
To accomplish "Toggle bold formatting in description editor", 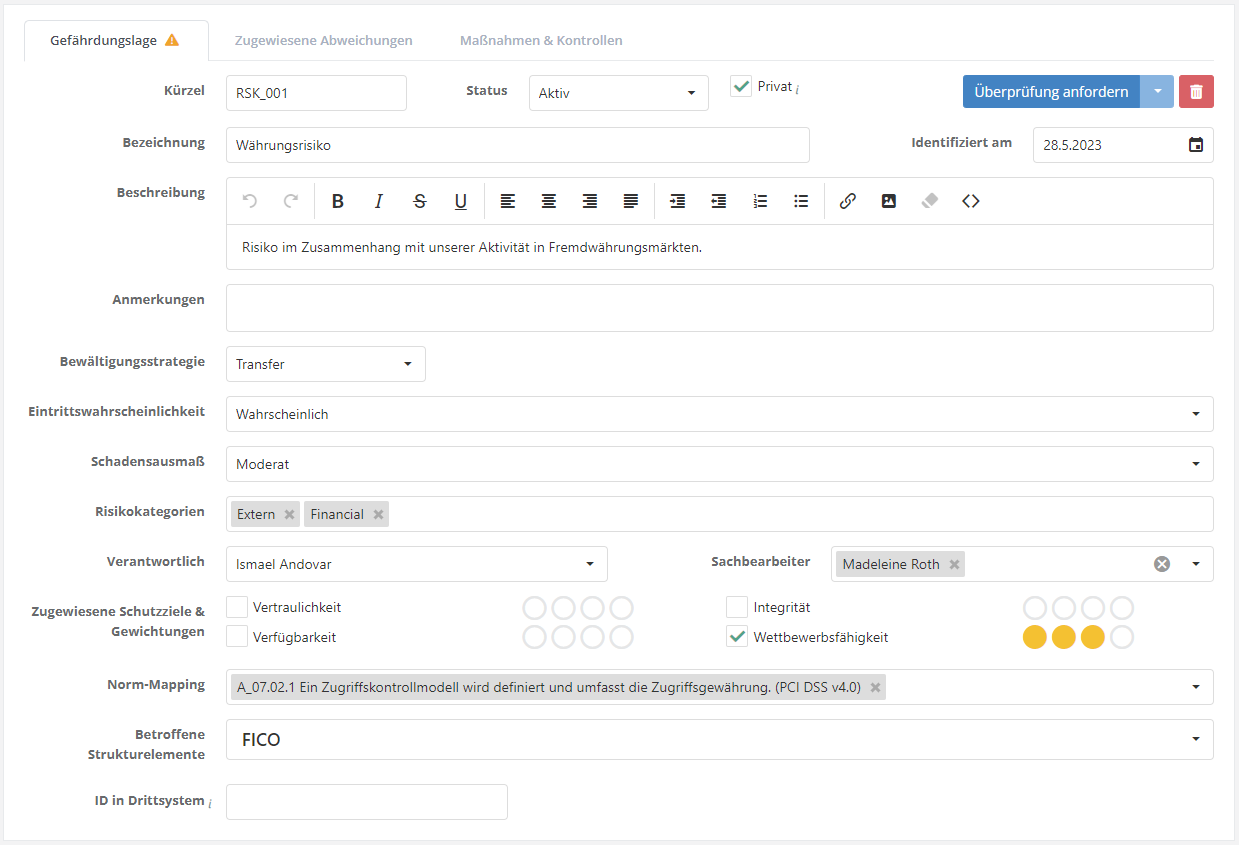I will click(338, 201).
